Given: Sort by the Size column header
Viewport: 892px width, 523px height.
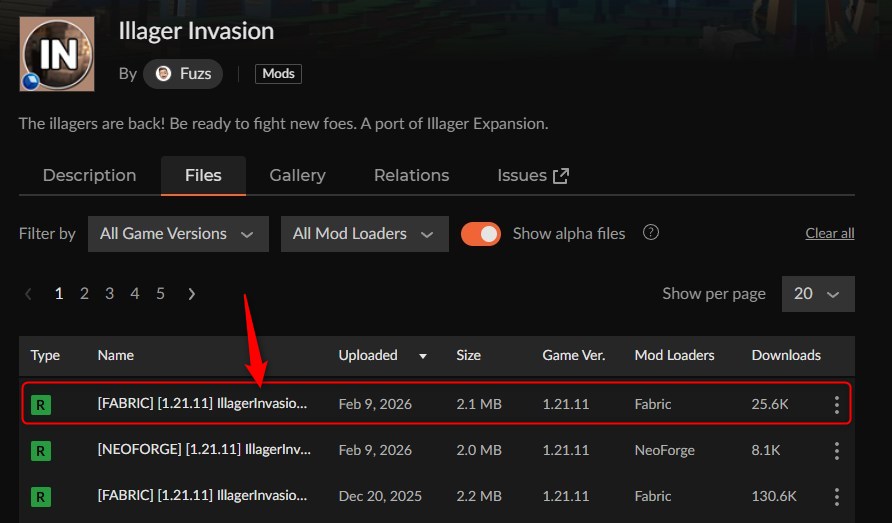Looking at the screenshot, I should (468, 355).
